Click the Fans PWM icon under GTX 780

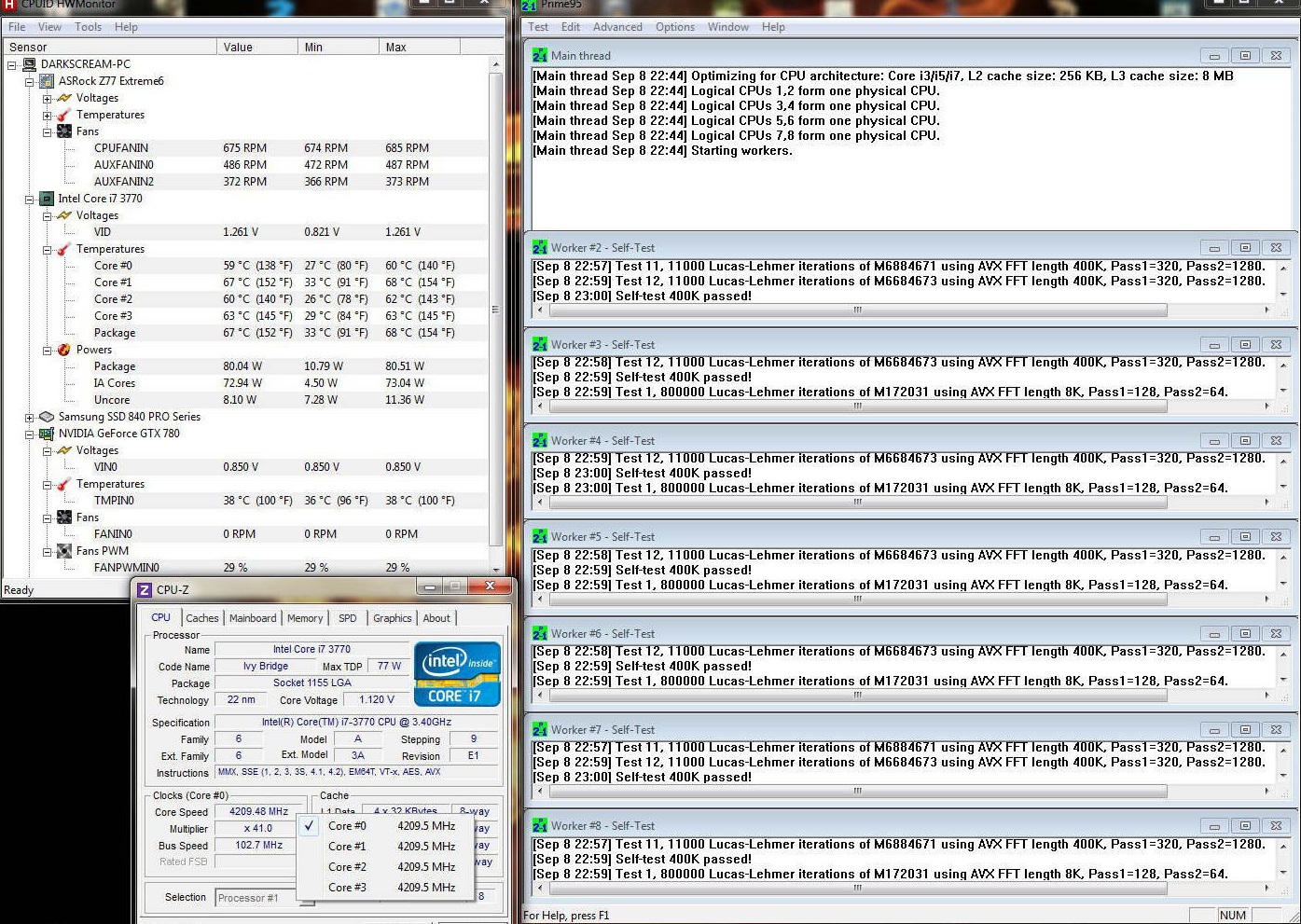(64, 551)
